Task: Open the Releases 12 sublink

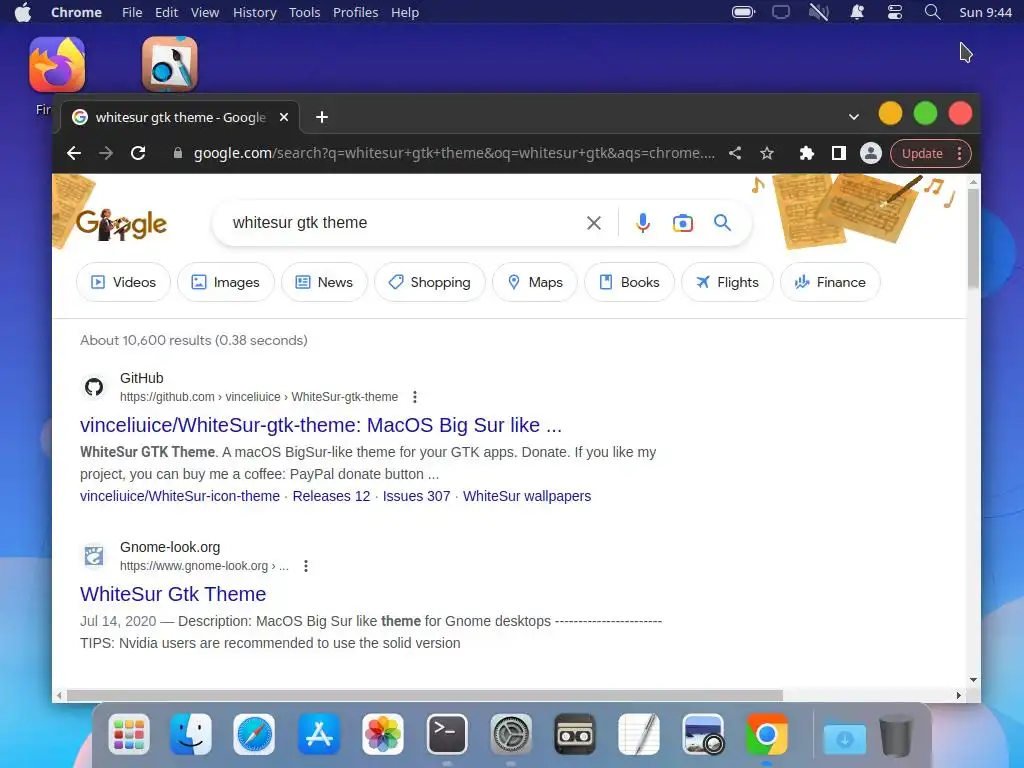Action: pos(331,496)
